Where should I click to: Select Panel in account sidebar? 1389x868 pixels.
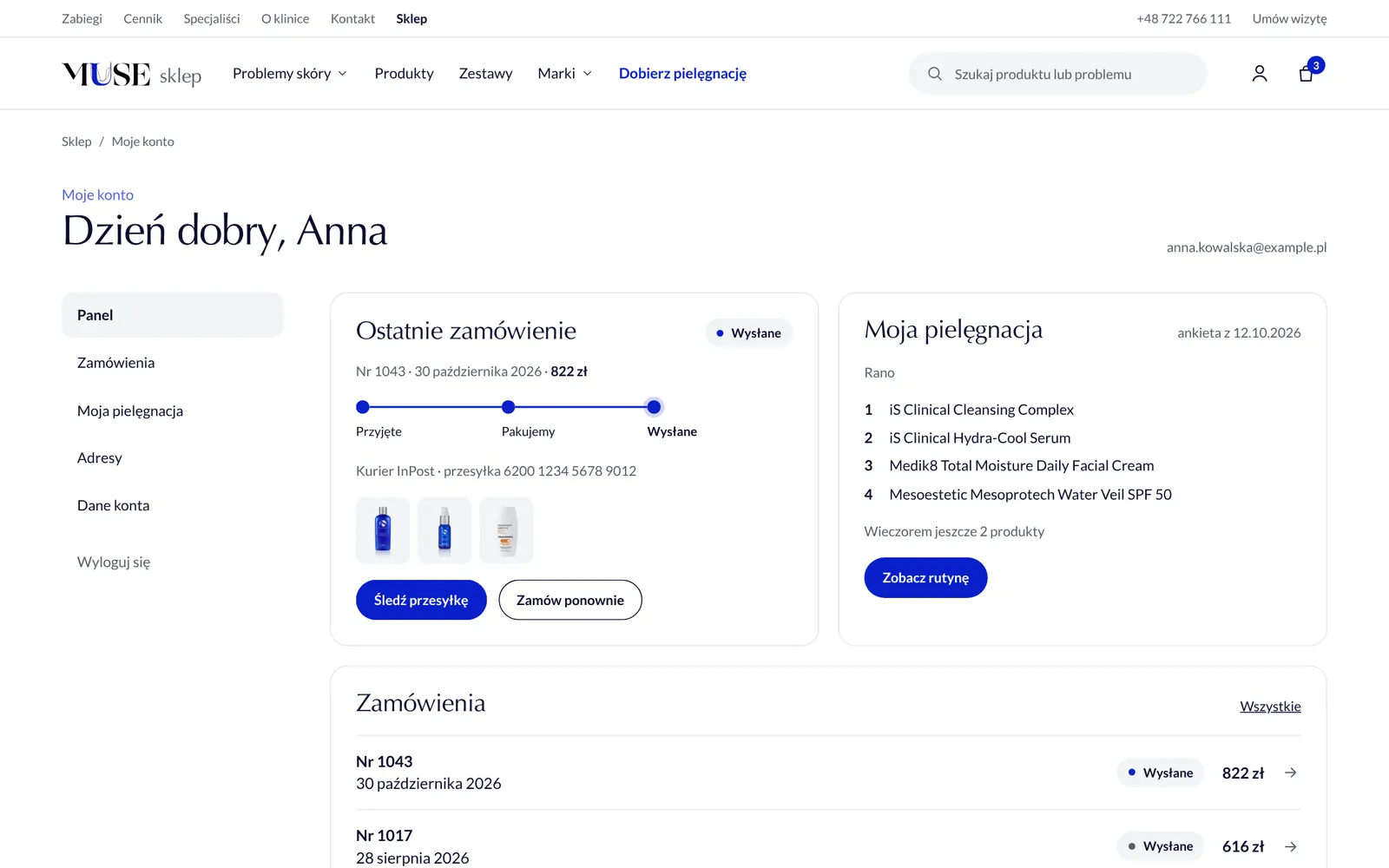tap(173, 315)
